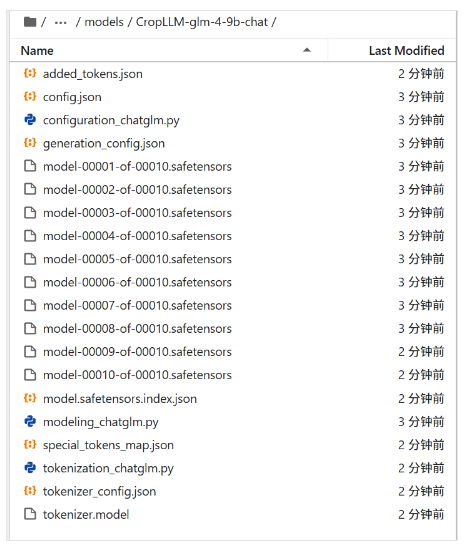Click the JSON icon of added_tokens.json

pyautogui.click(x=30, y=73)
